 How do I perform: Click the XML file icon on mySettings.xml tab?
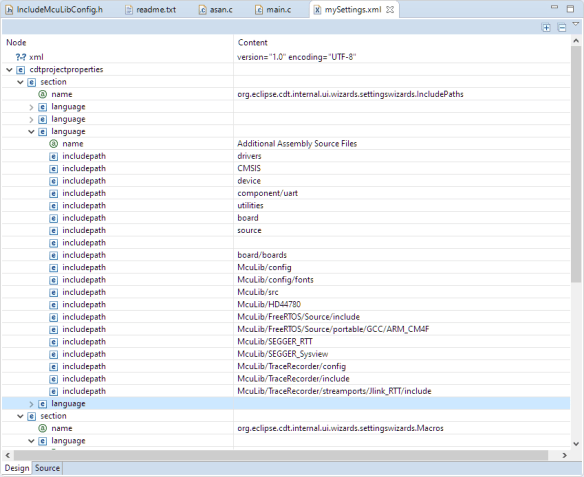[317, 10]
